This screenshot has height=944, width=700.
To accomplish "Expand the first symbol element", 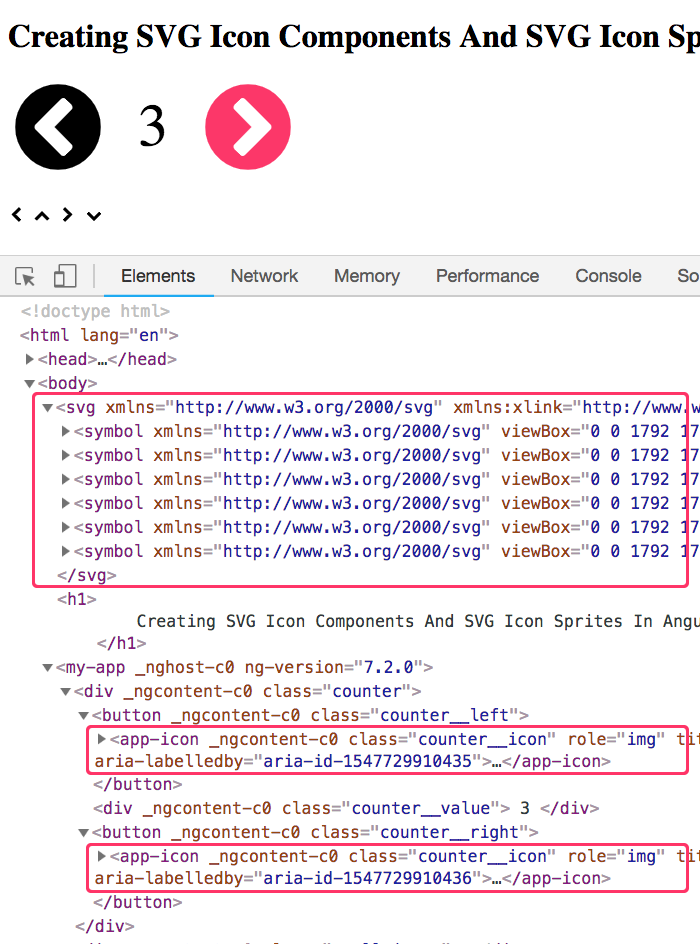I will [66, 431].
